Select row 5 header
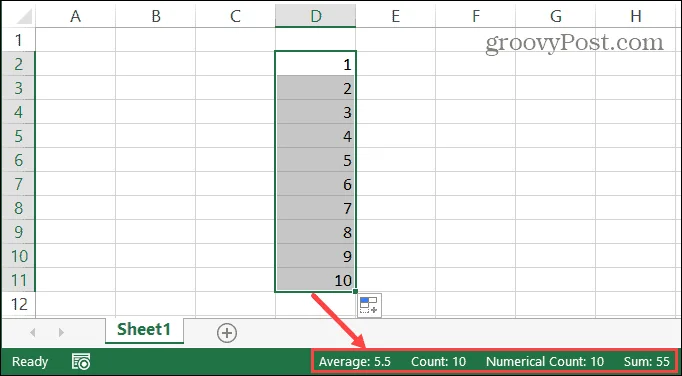 pos(18,136)
